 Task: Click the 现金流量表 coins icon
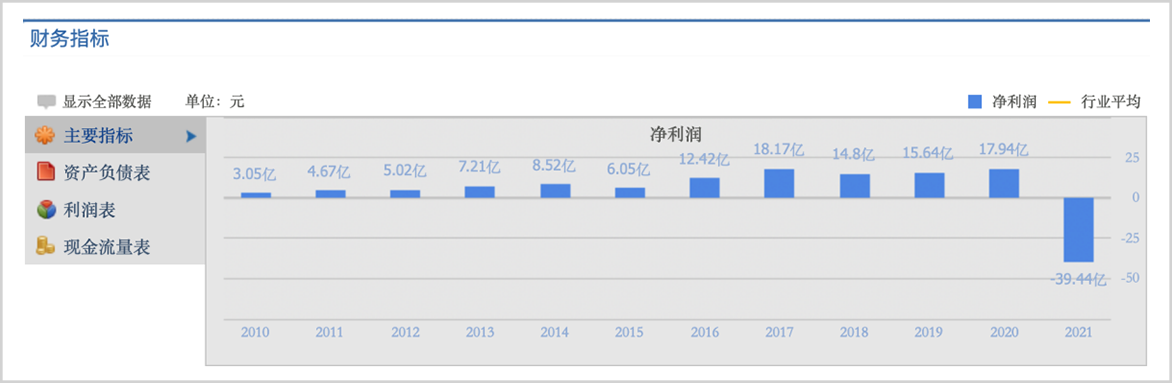[x=46, y=245]
